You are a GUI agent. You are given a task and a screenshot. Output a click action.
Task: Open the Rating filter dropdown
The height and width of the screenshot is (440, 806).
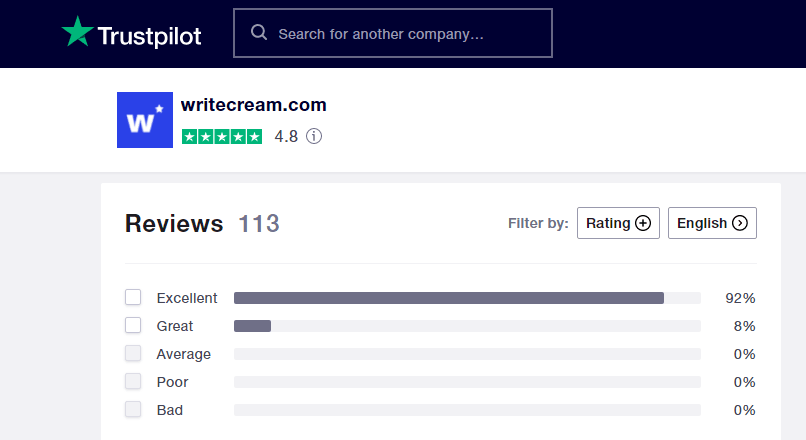(x=618, y=223)
